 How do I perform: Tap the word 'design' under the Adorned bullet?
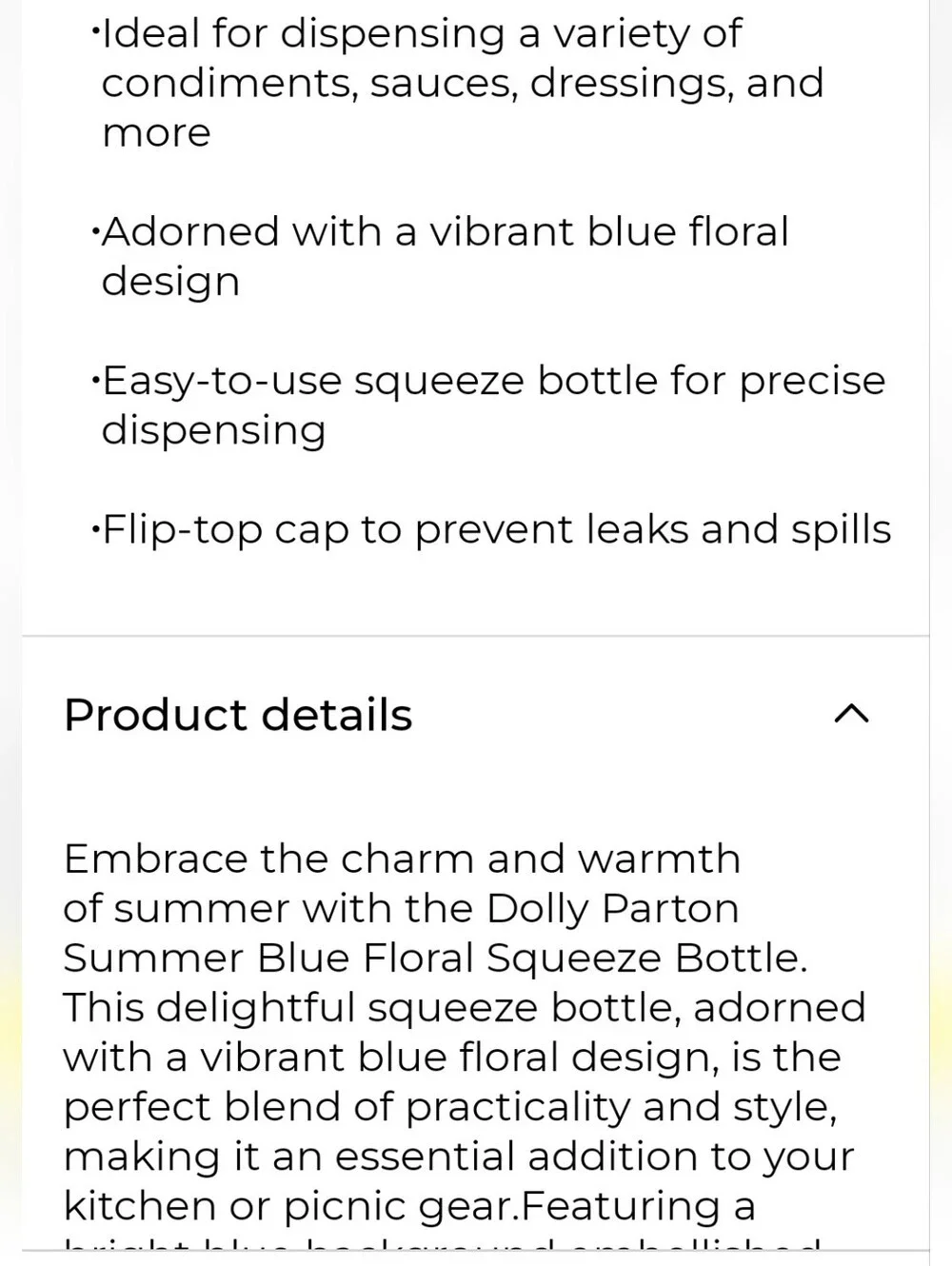170,282
